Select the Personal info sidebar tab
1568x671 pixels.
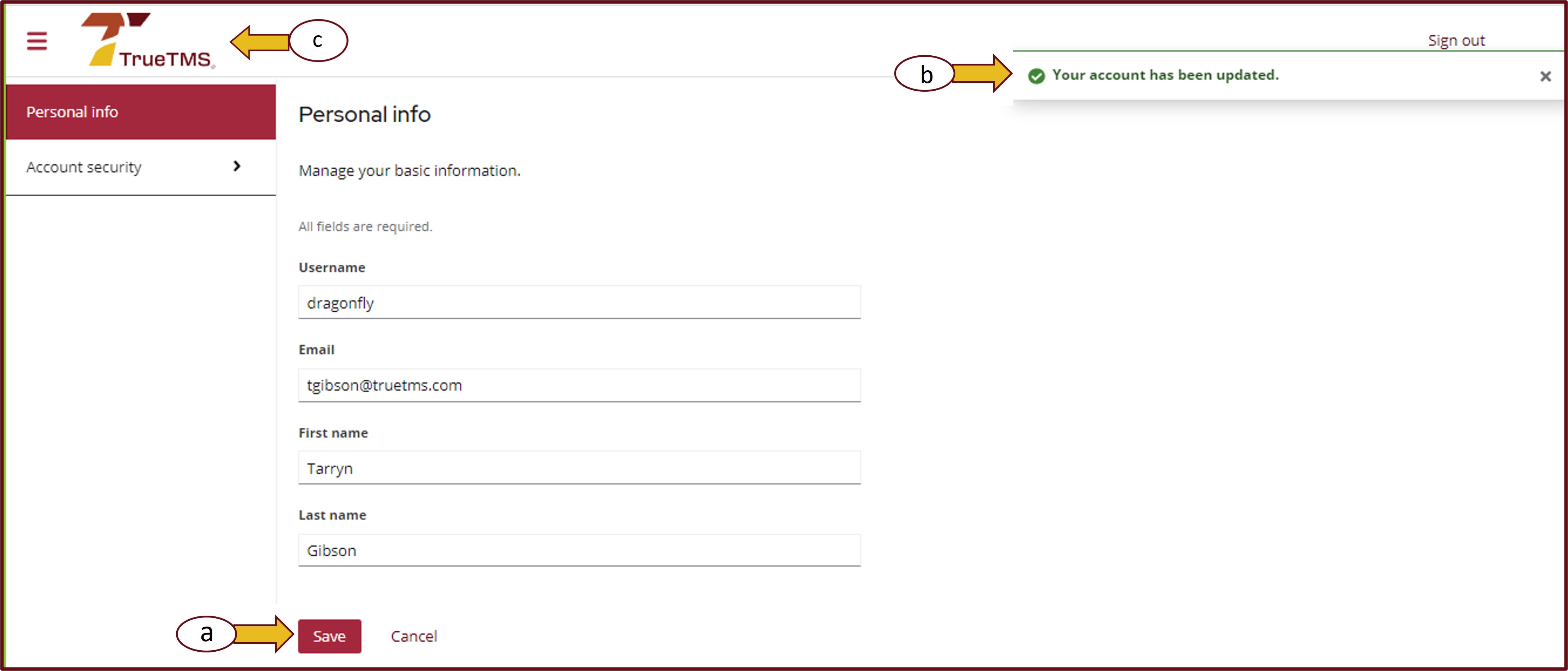click(x=141, y=112)
